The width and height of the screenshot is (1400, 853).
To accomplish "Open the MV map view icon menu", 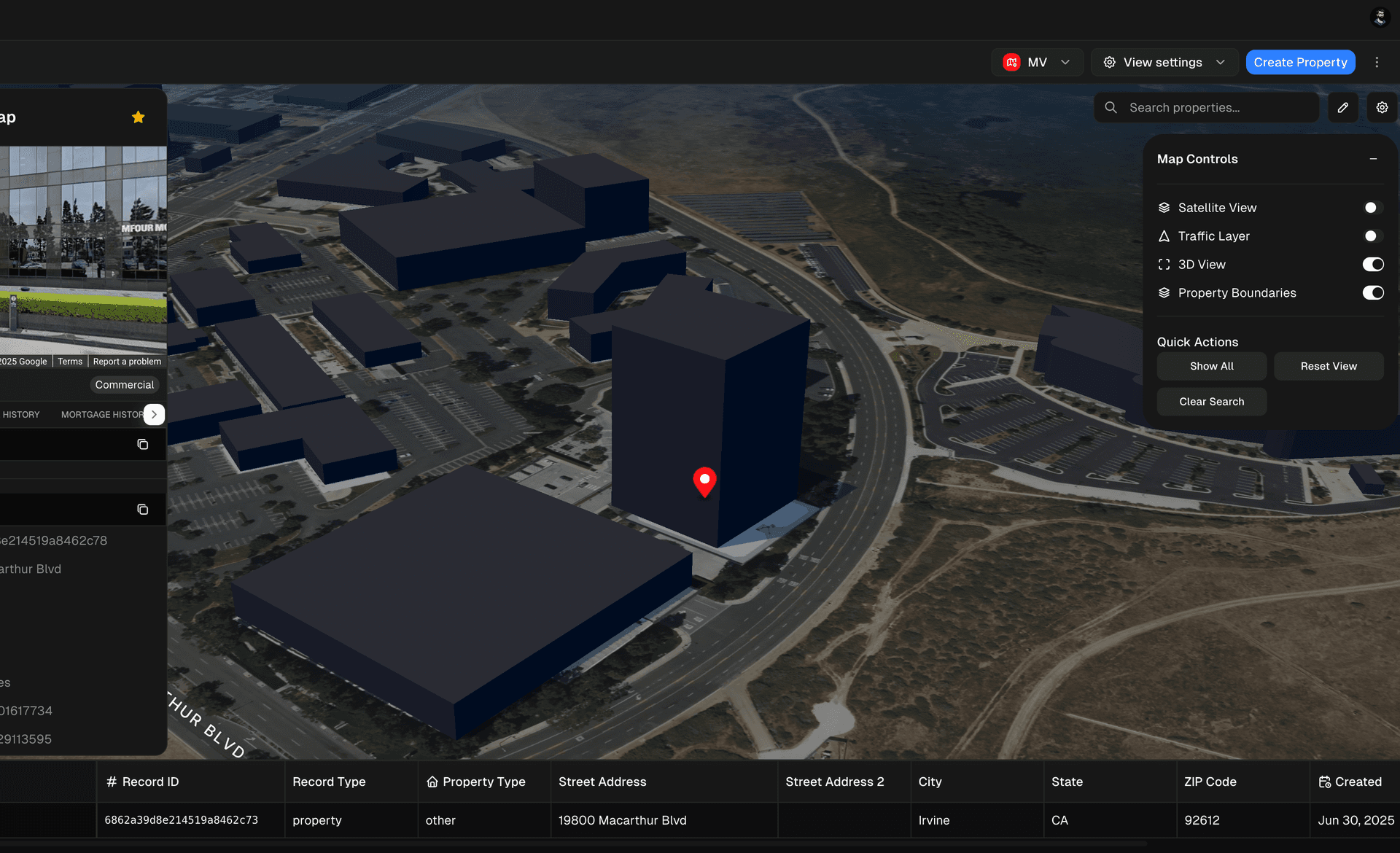I will 1011,62.
